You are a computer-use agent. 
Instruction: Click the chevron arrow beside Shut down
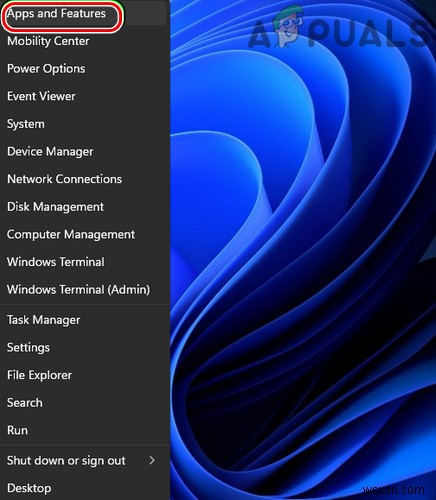(x=152, y=461)
